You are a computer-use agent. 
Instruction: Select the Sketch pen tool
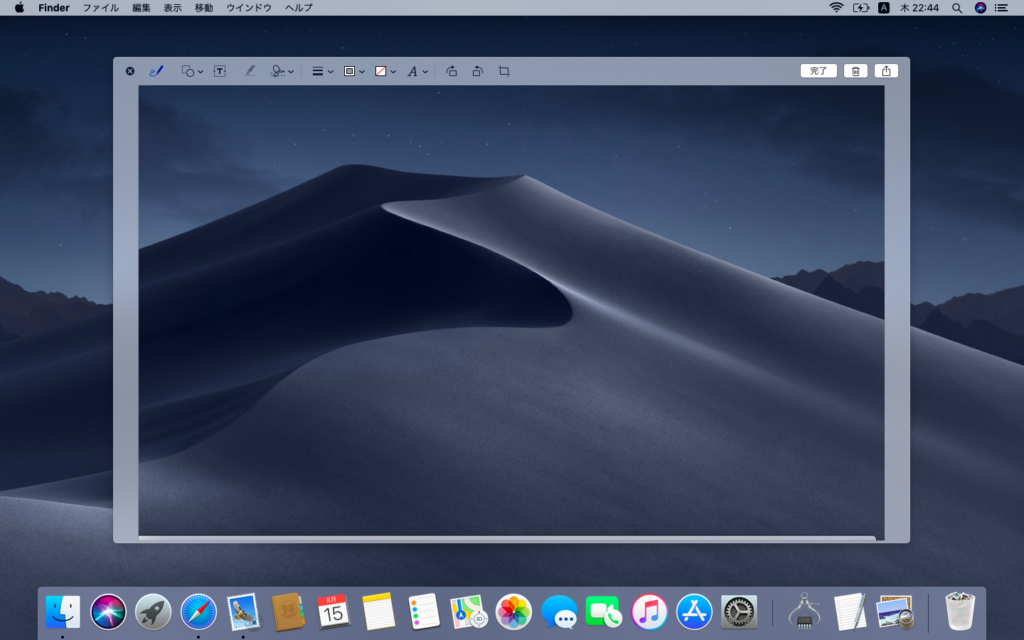(156, 71)
